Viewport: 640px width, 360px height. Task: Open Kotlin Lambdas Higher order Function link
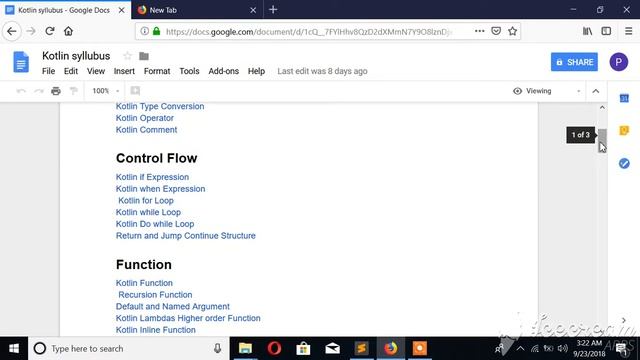tap(188, 318)
